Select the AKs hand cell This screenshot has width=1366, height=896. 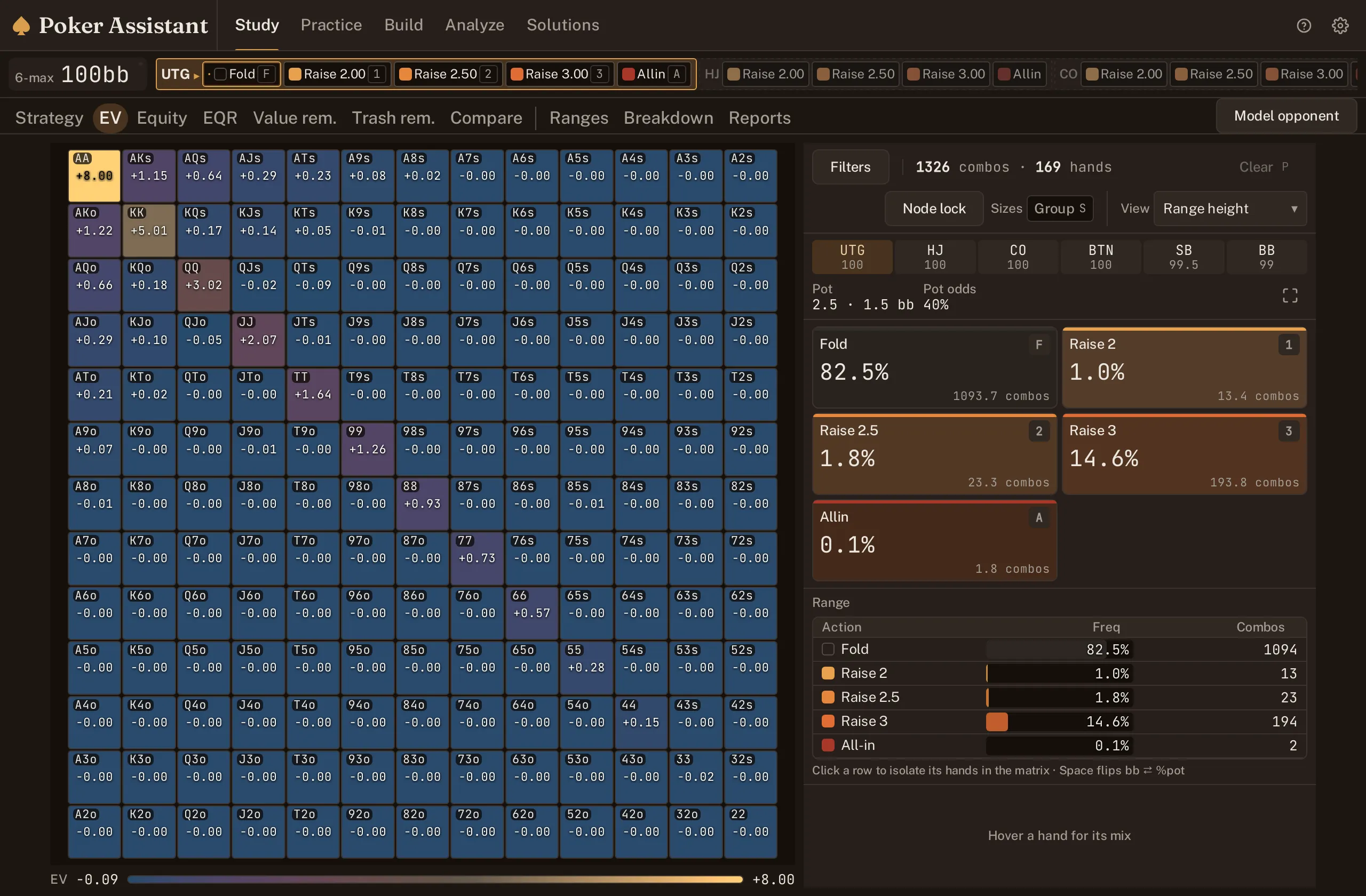149,175
